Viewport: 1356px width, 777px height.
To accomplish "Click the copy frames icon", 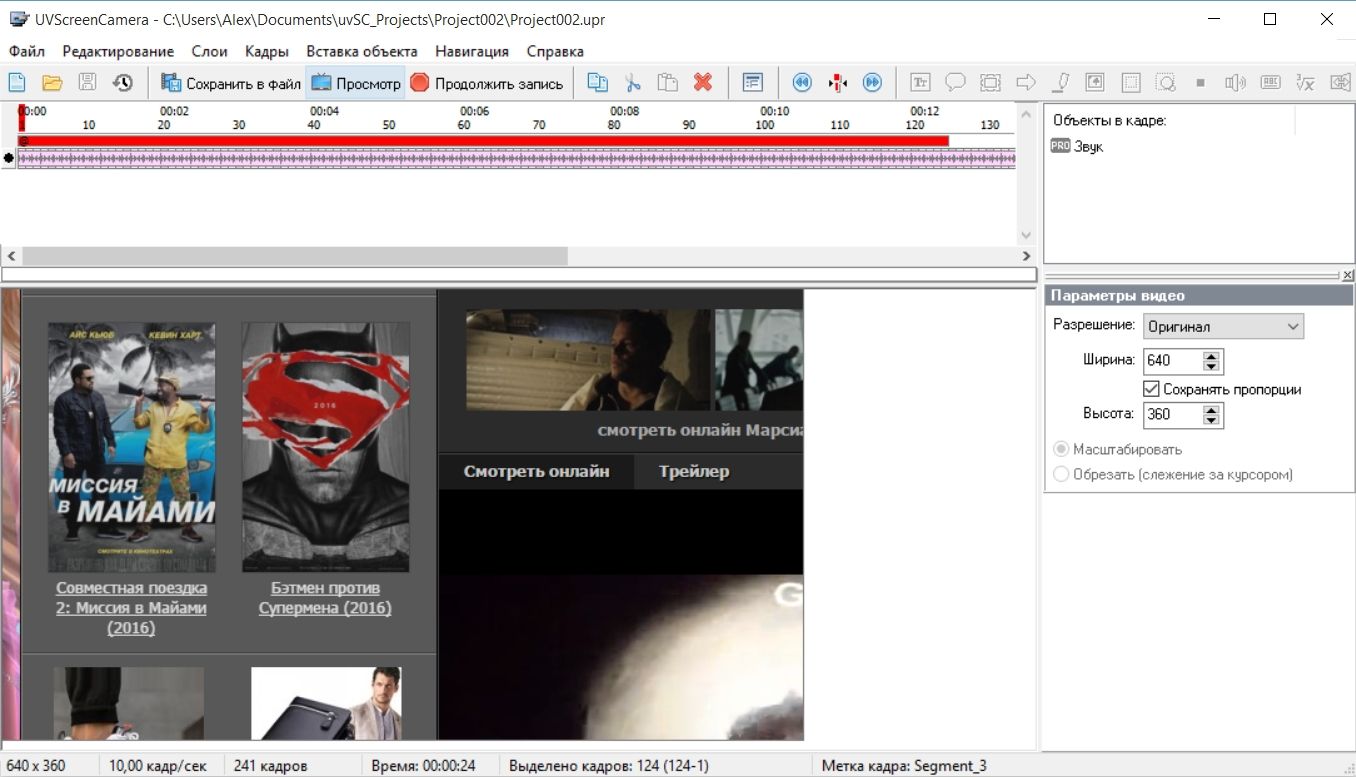I will (597, 83).
